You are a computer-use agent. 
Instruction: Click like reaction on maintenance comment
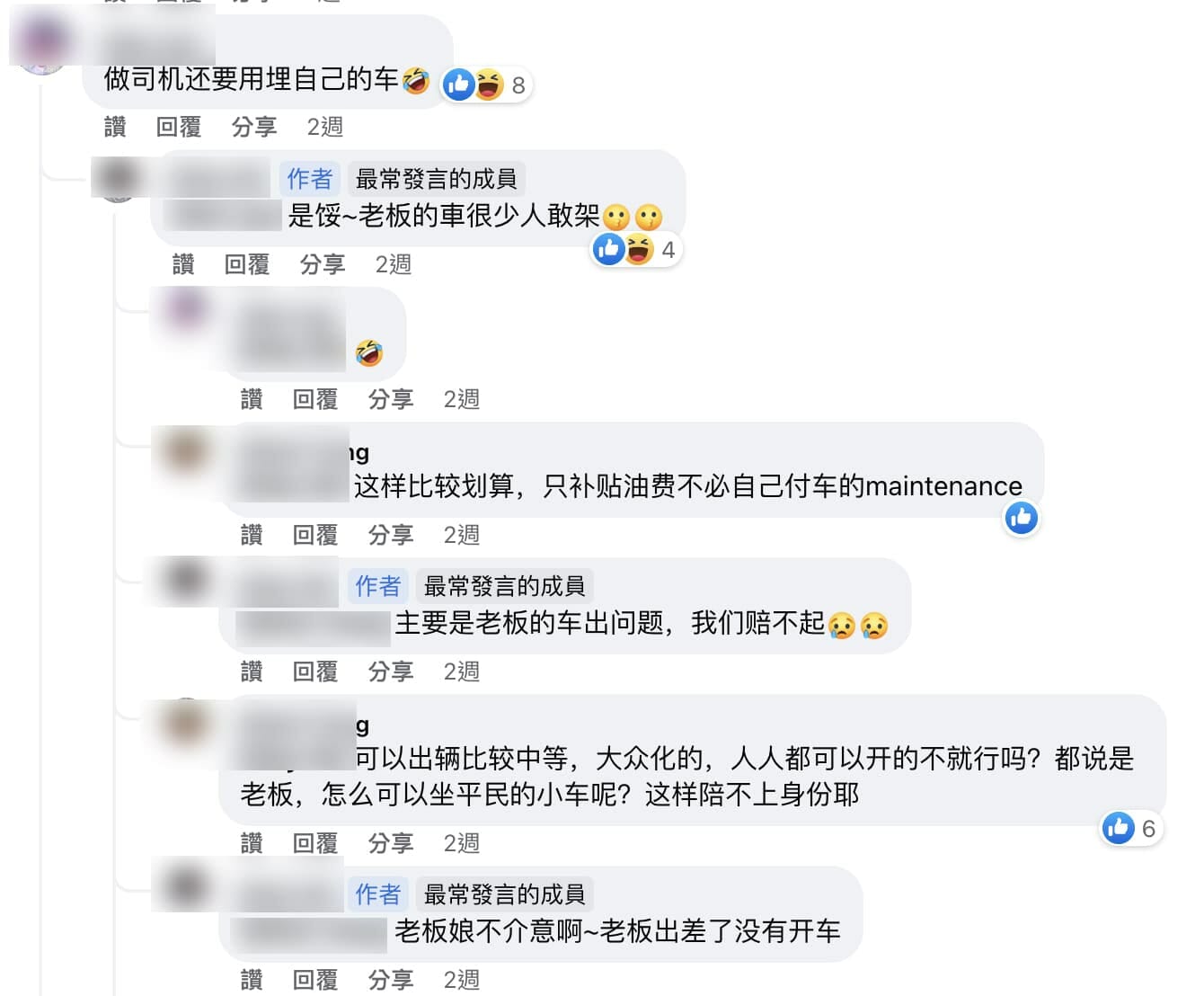point(1021,518)
